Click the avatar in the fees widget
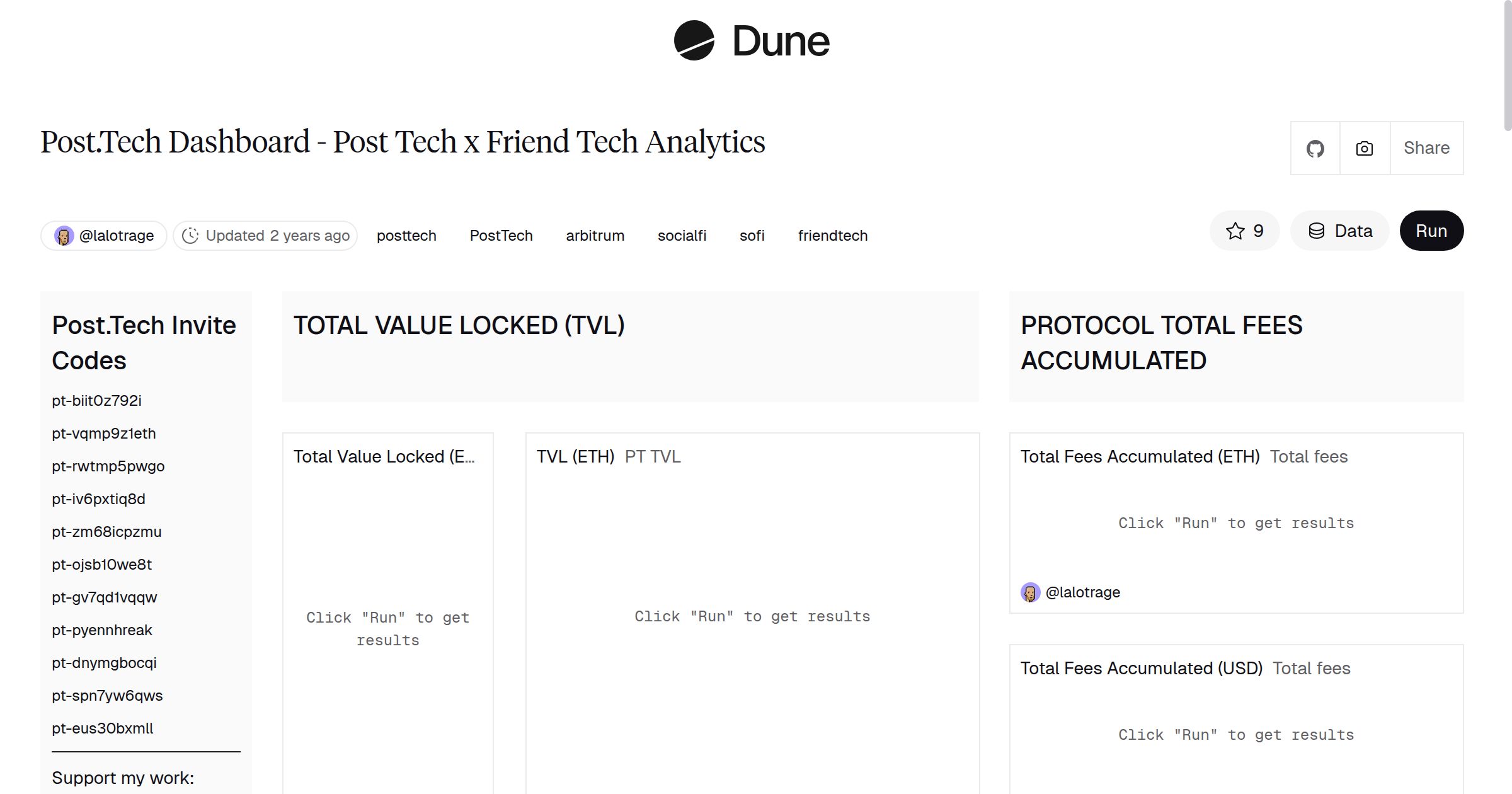Viewport: 1512px width, 794px height. pos(1031,592)
